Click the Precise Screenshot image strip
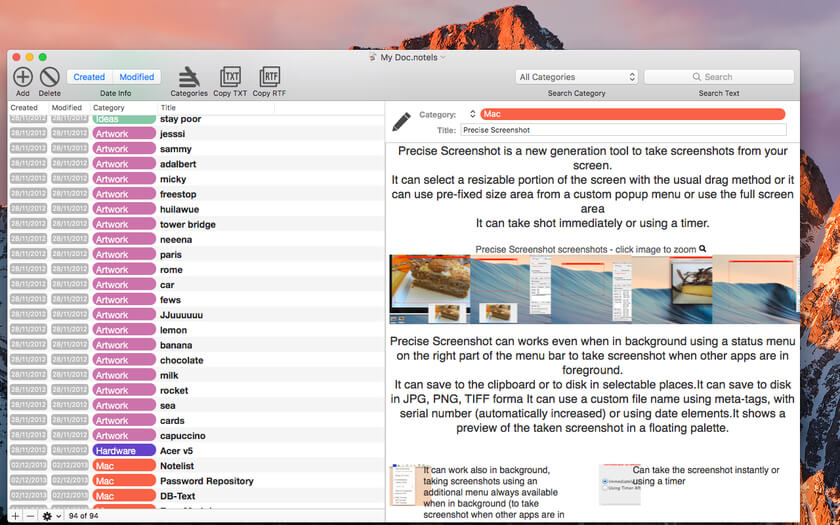Screen dimensions: 840x525 point(595,289)
